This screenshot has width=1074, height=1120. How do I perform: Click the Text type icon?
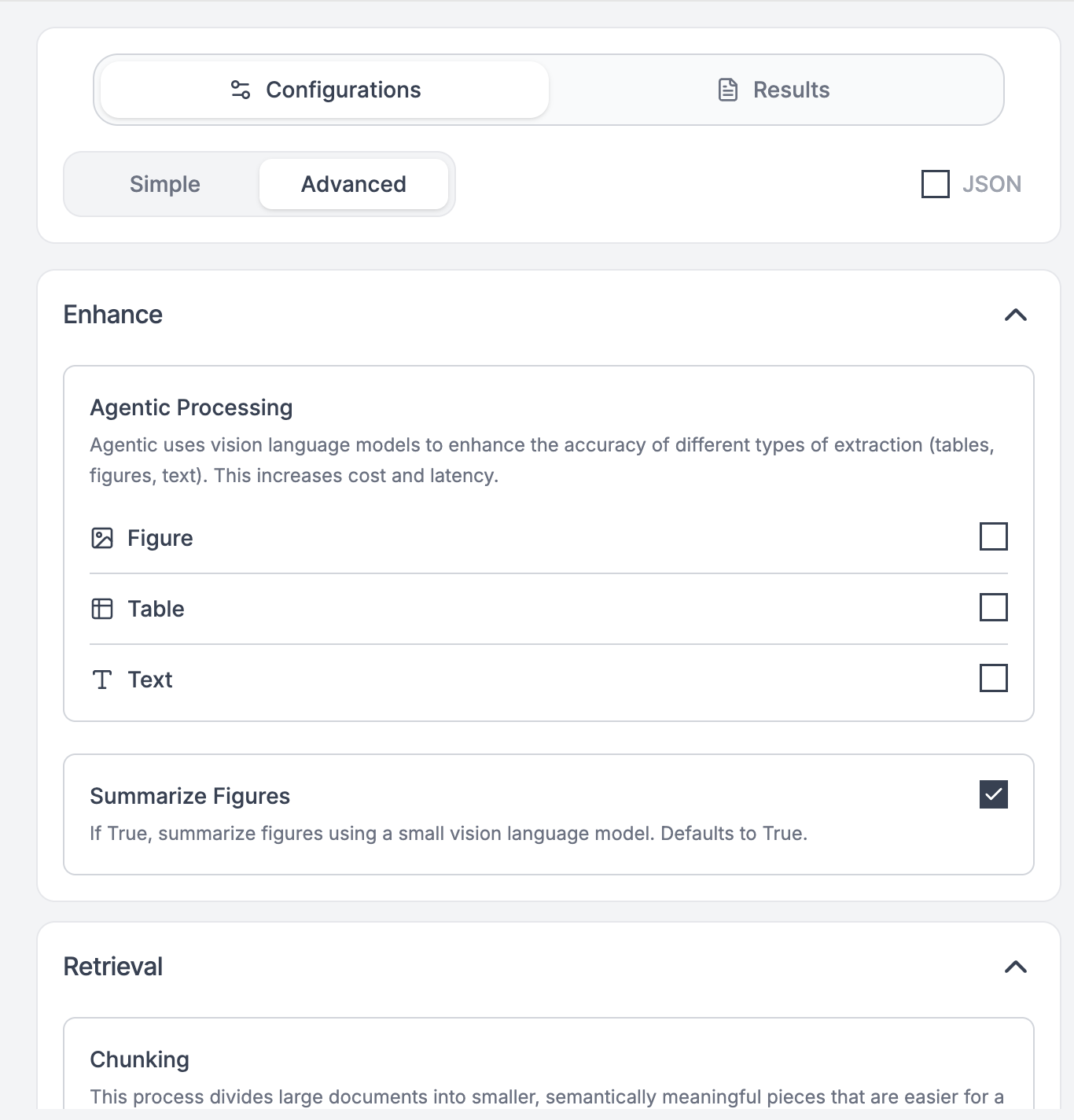(x=102, y=680)
